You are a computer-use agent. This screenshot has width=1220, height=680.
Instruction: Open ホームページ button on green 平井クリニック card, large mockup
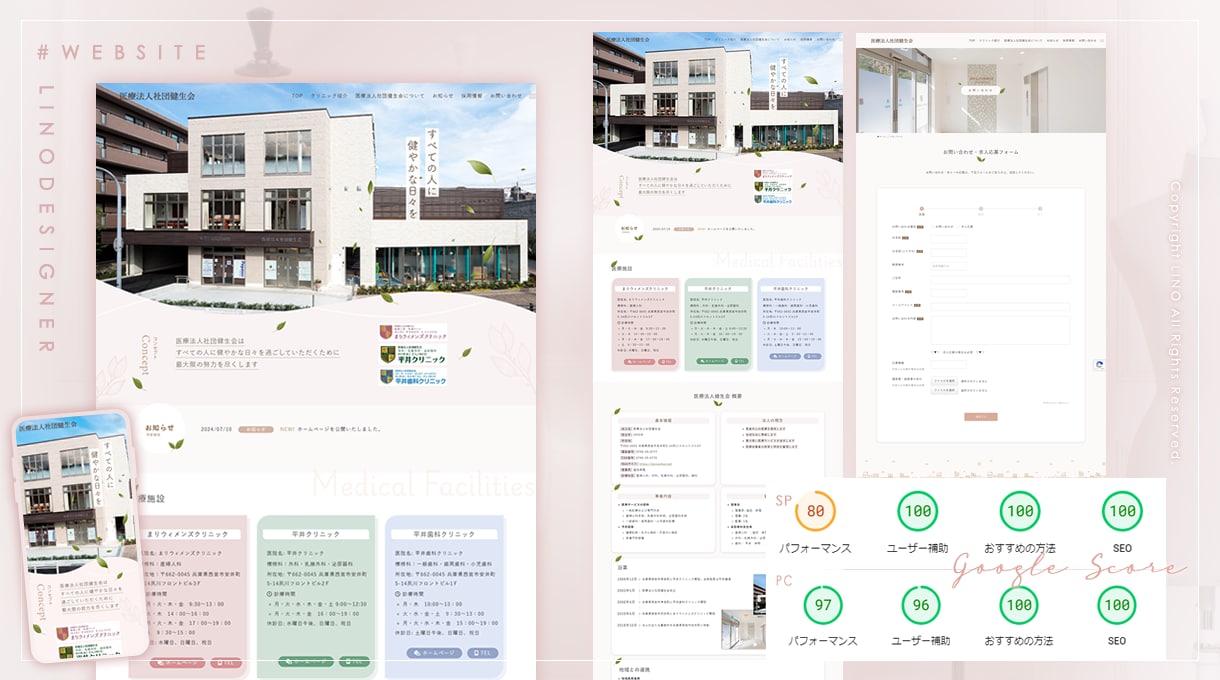coord(308,661)
